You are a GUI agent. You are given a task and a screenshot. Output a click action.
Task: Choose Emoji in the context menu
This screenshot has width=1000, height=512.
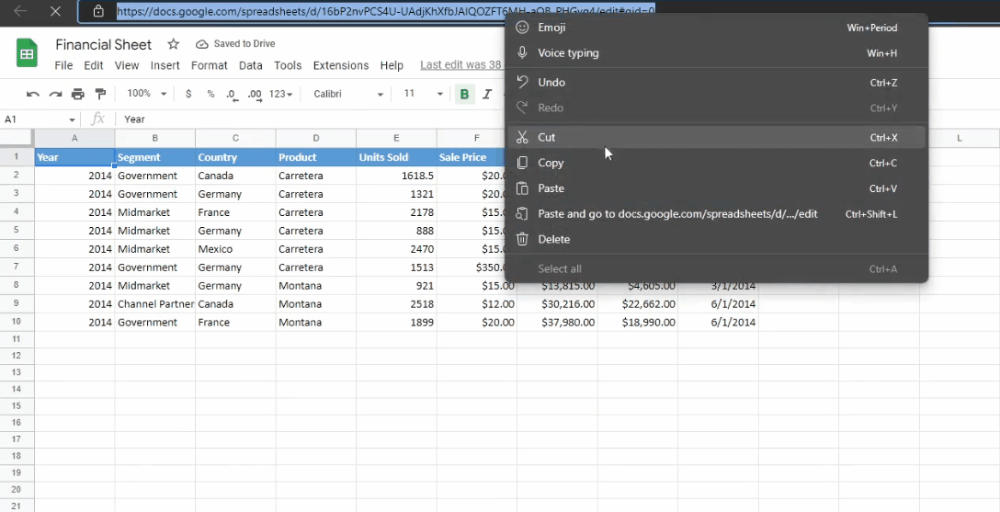click(x=716, y=28)
